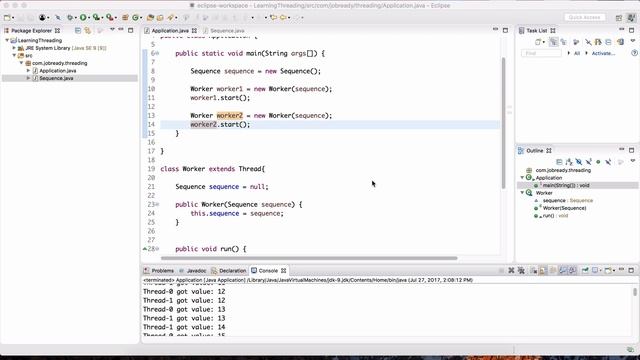Open the Run button dropdown arrow
The image size is (640, 360).
click(89, 18)
